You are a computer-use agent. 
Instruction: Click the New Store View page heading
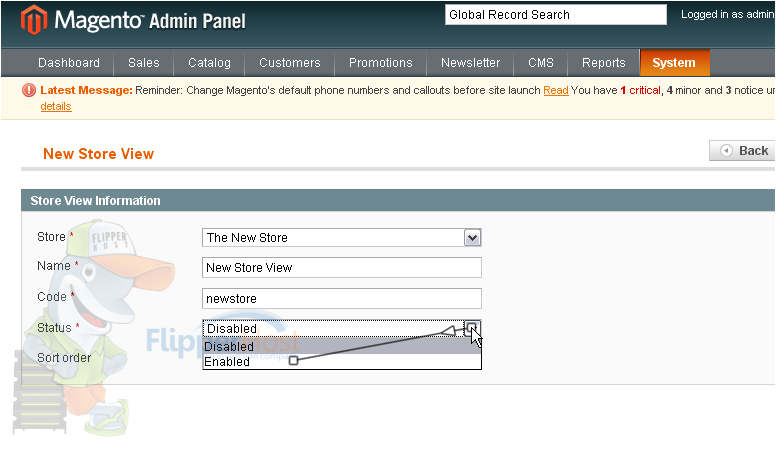(98, 154)
